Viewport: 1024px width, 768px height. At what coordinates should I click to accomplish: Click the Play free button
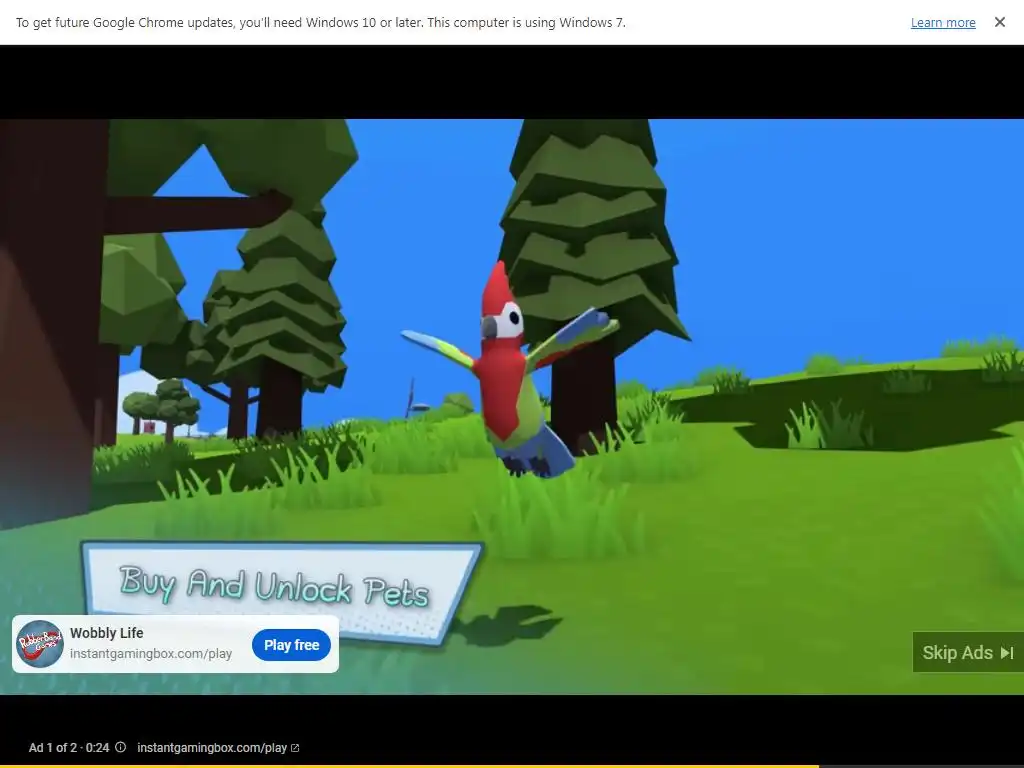[291, 645]
